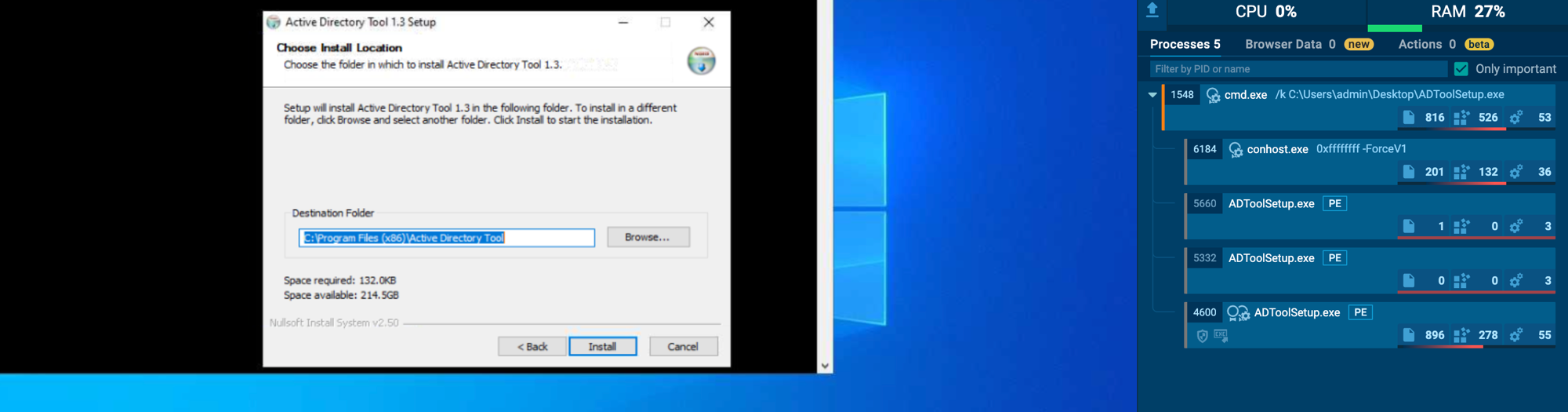The height and width of the screenshot is (412, 1568).
Task: Click the Active Directory Tool title bar icon
Action: 273,22
